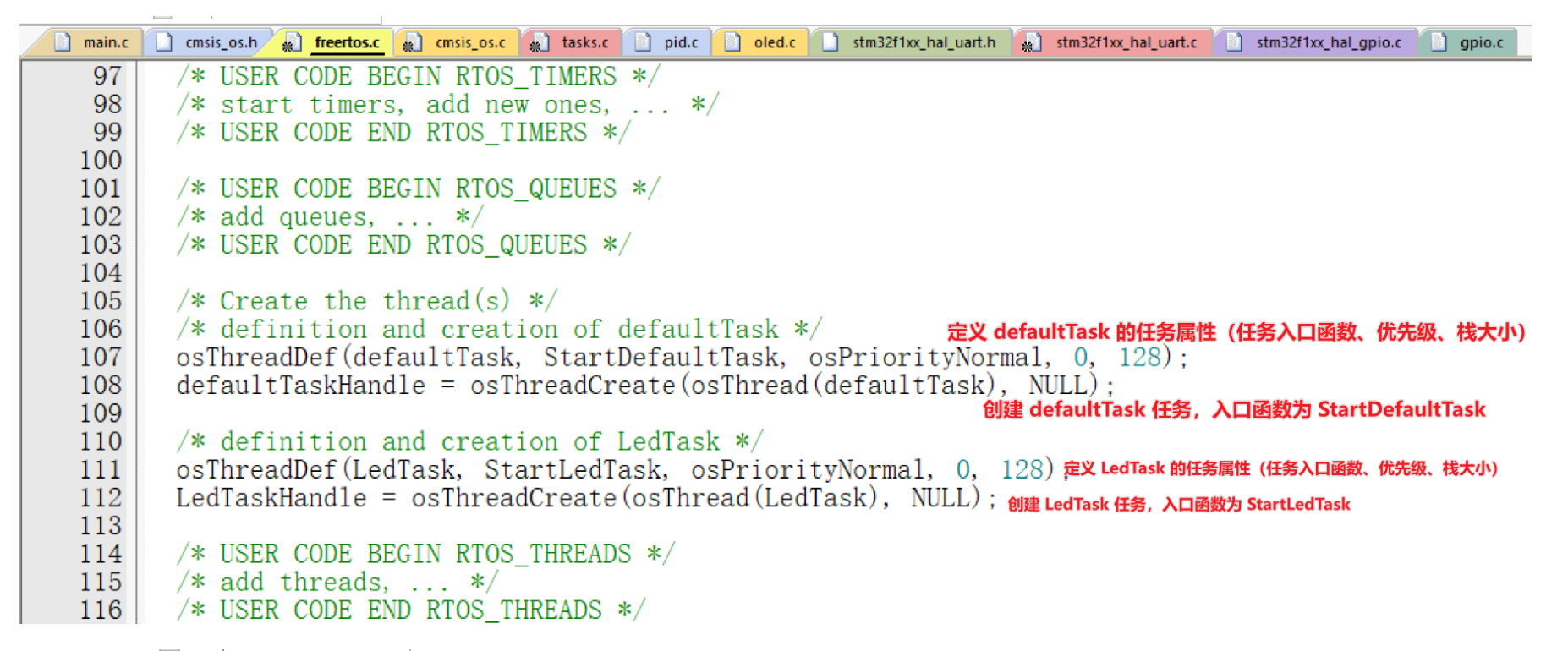Click 'definition and creation of defaultTask' comment
Image resolution: width=1568 pixels, height=651 pixels.
pos(499,329)
